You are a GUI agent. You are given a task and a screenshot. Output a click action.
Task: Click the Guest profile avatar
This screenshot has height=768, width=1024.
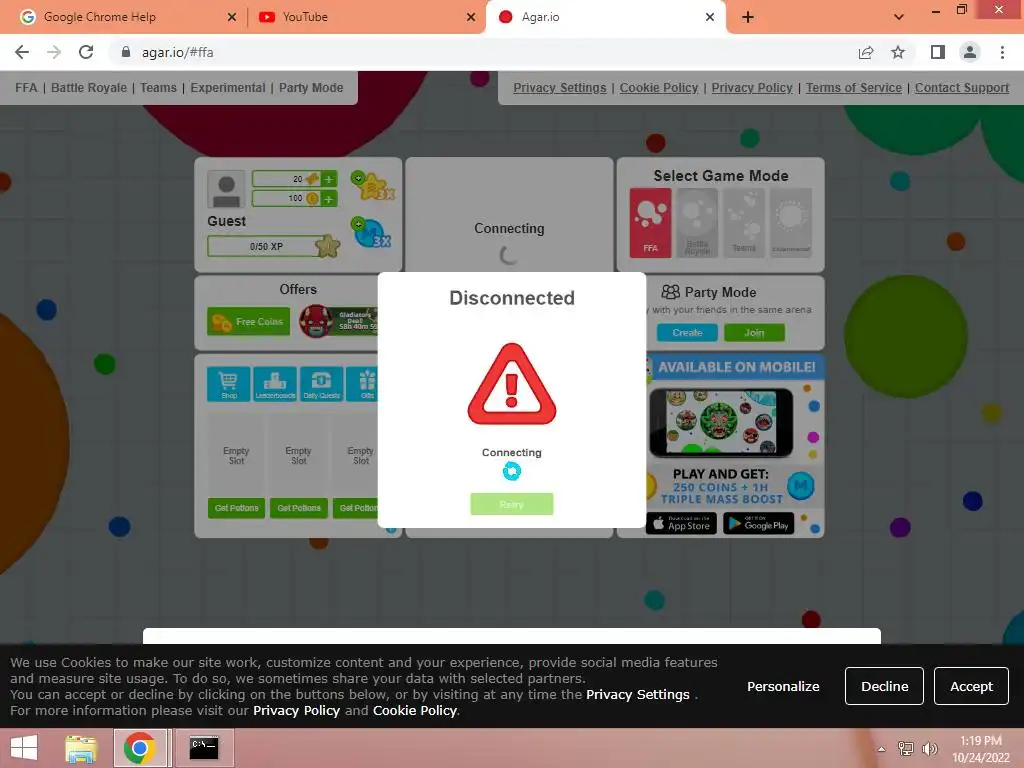[x=226, y=189]
